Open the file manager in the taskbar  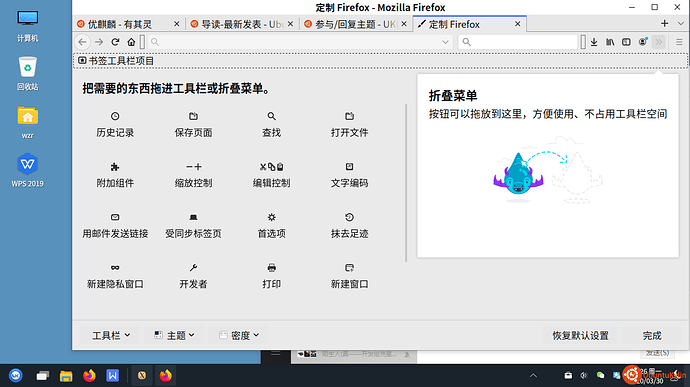66,376
